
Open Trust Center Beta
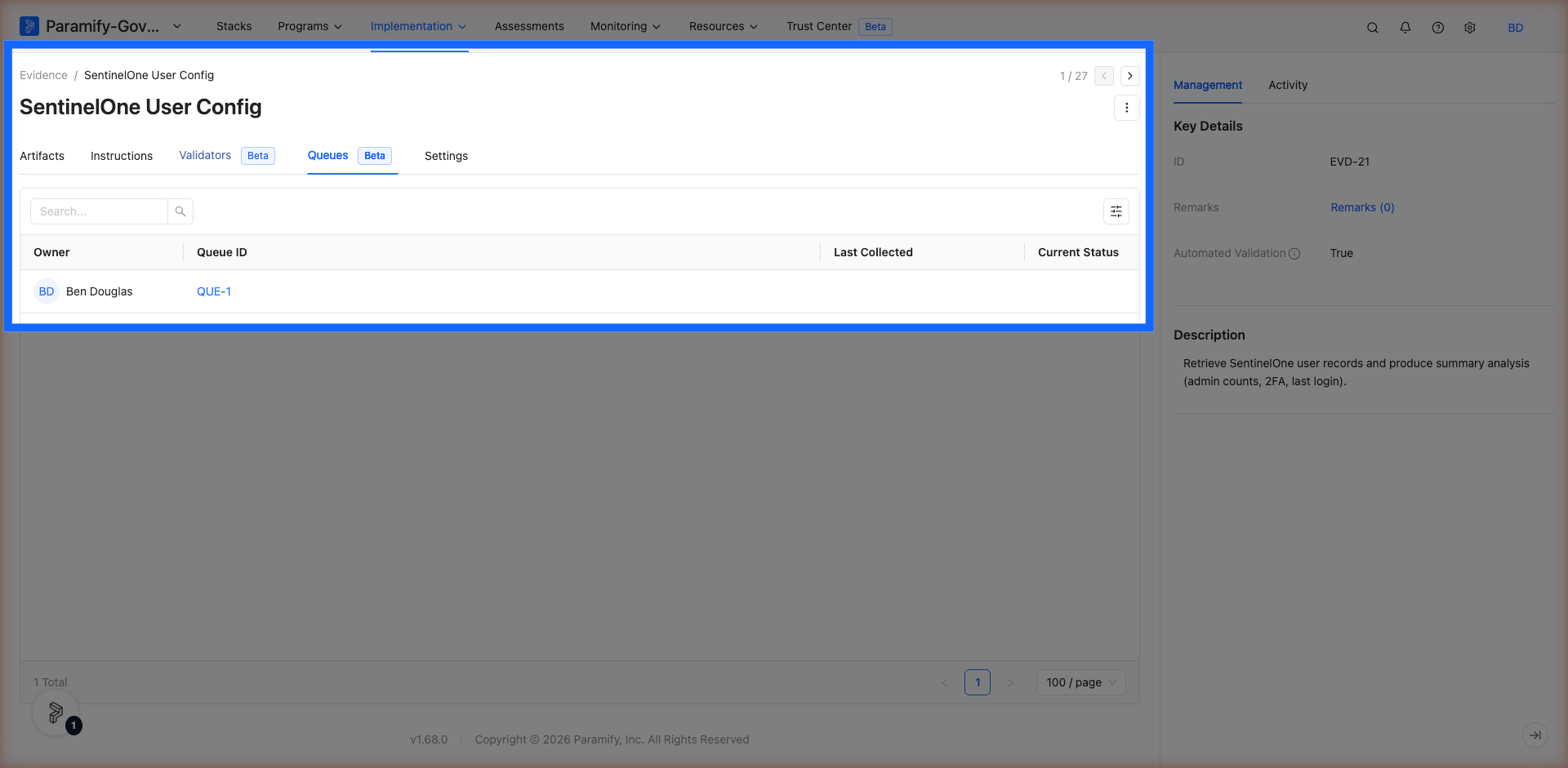coord(839,26)
